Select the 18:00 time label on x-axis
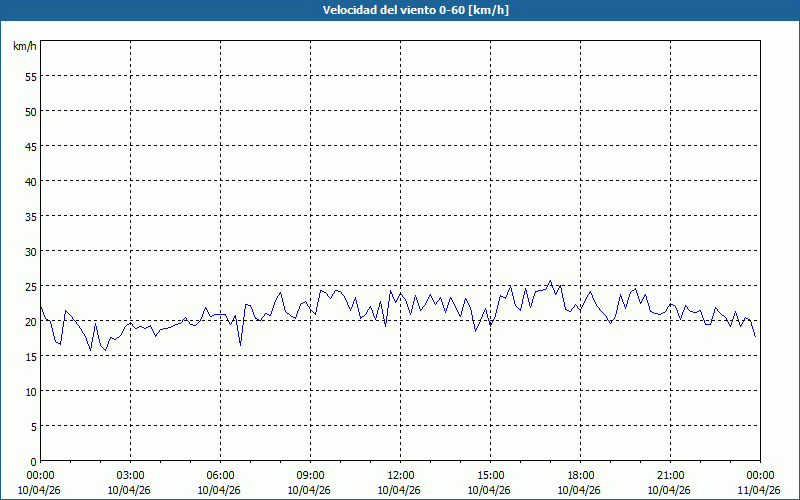Viewport: 800px width, 500px height. point(580,475)
